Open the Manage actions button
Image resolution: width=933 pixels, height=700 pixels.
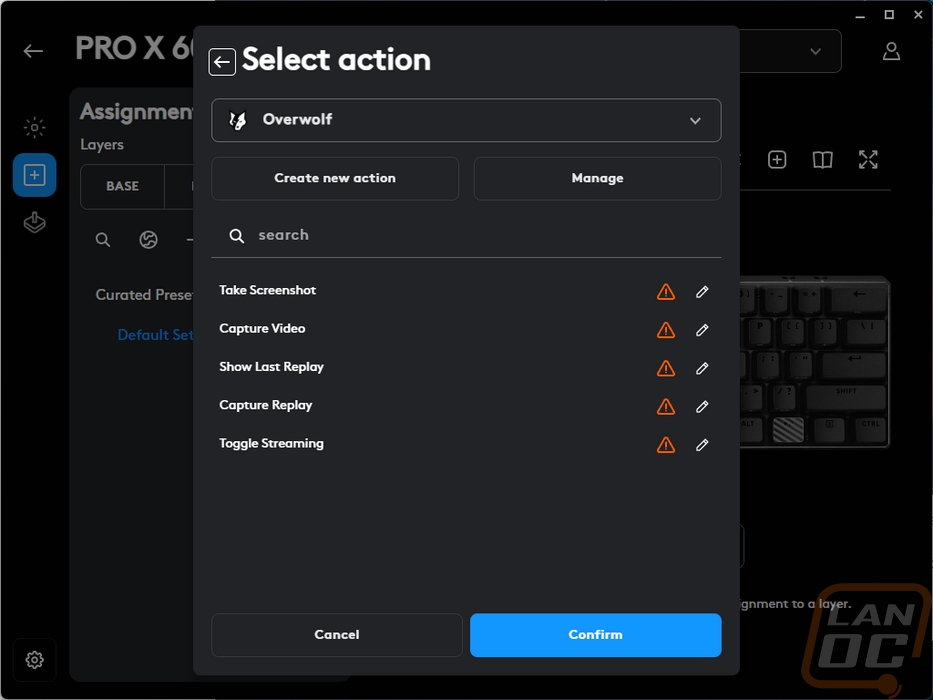[597, 178]
